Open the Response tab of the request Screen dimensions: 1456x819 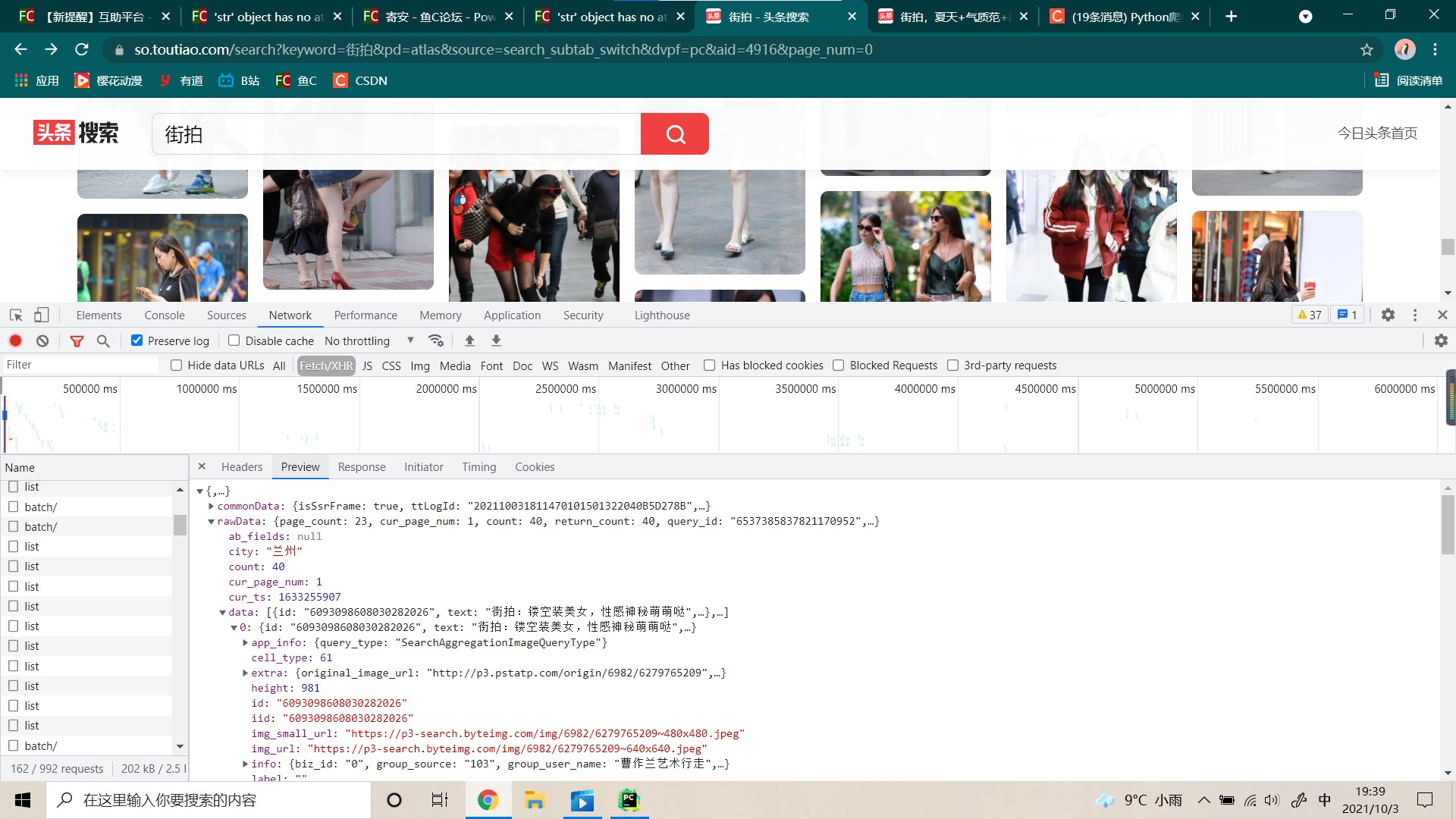pyautogui.click(x=362, y=467)
